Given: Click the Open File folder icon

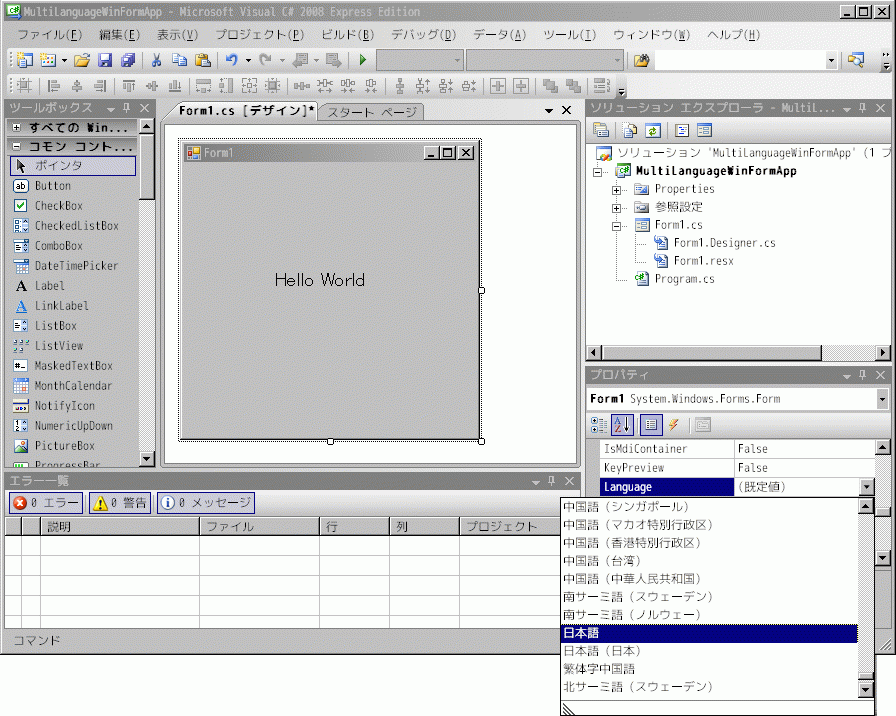Looking at the screenshot, I should (x=82, y=60).
